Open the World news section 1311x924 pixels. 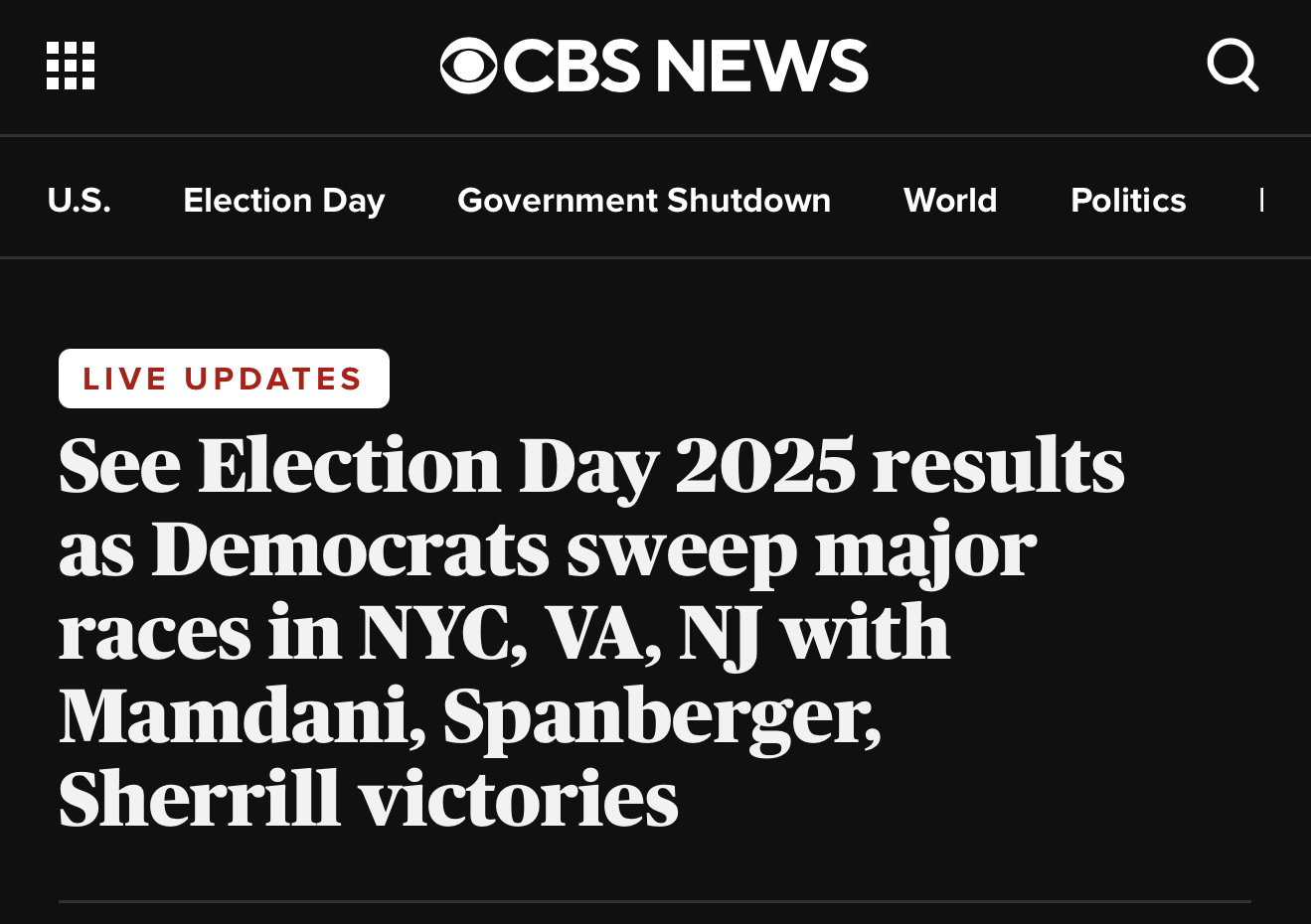coord(949,200)
